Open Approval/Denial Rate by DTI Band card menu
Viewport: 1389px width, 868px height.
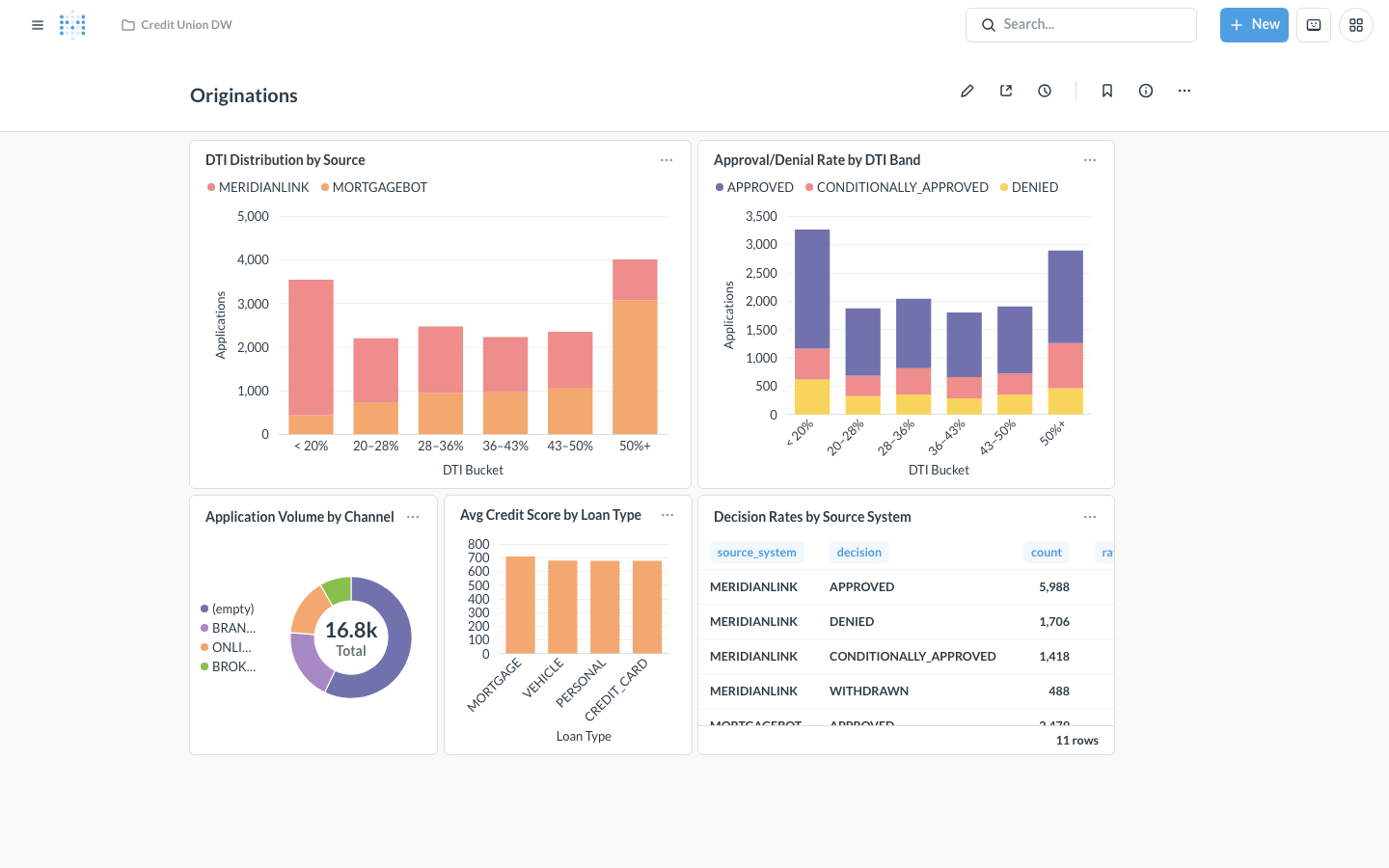(x=1090, y=160)
